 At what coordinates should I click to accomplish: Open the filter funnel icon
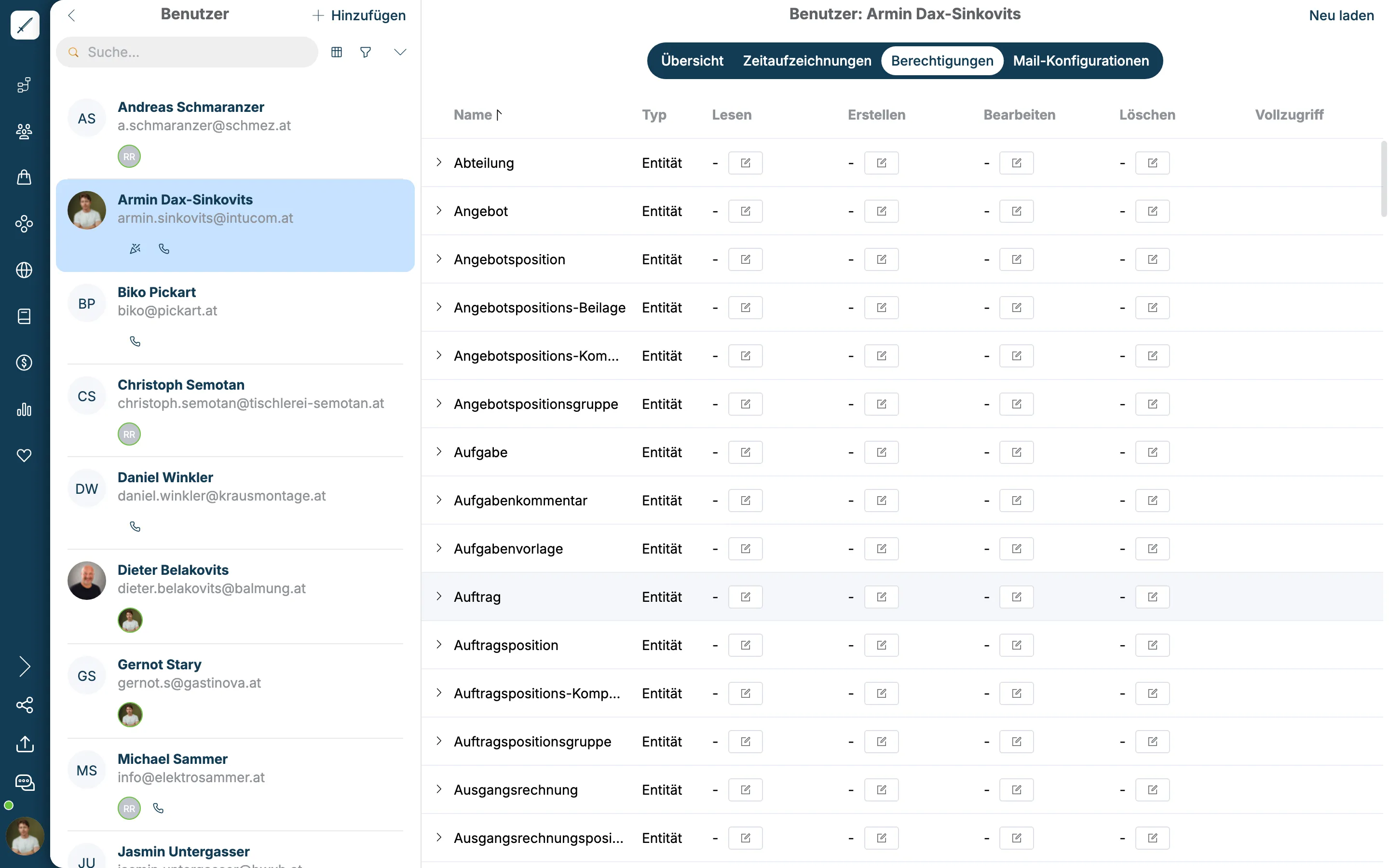click(366, 52)
